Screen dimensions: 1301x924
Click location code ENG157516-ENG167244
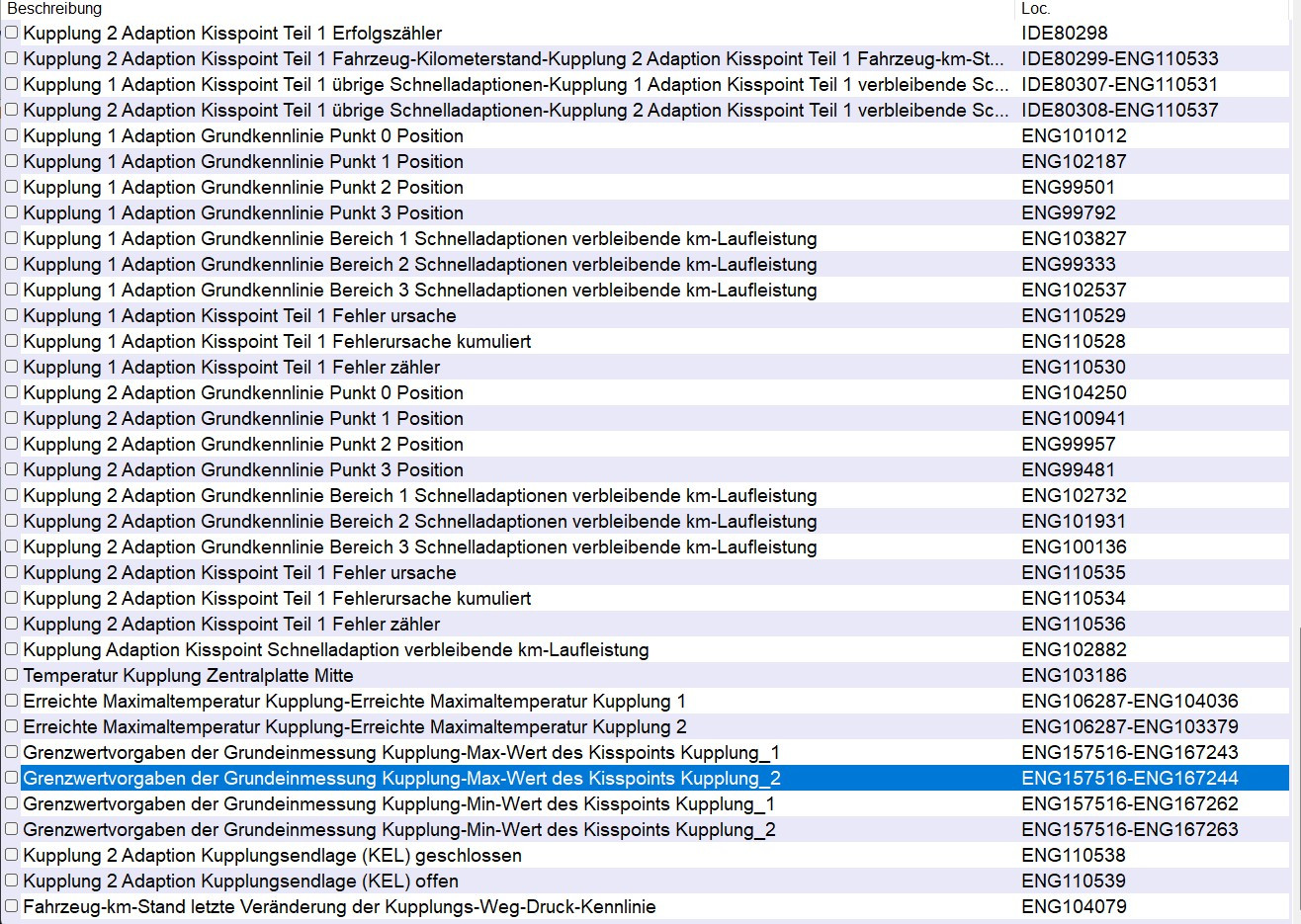pos(1130,778)
